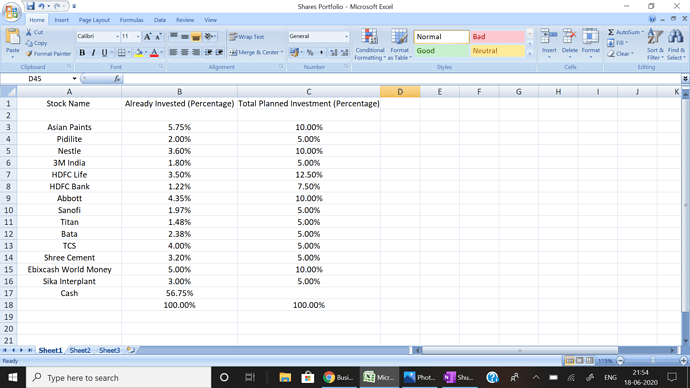Click the Format Painter brush icon
Image resolution: width=690 pixels, height=388 pixels.
click(29, 54)
